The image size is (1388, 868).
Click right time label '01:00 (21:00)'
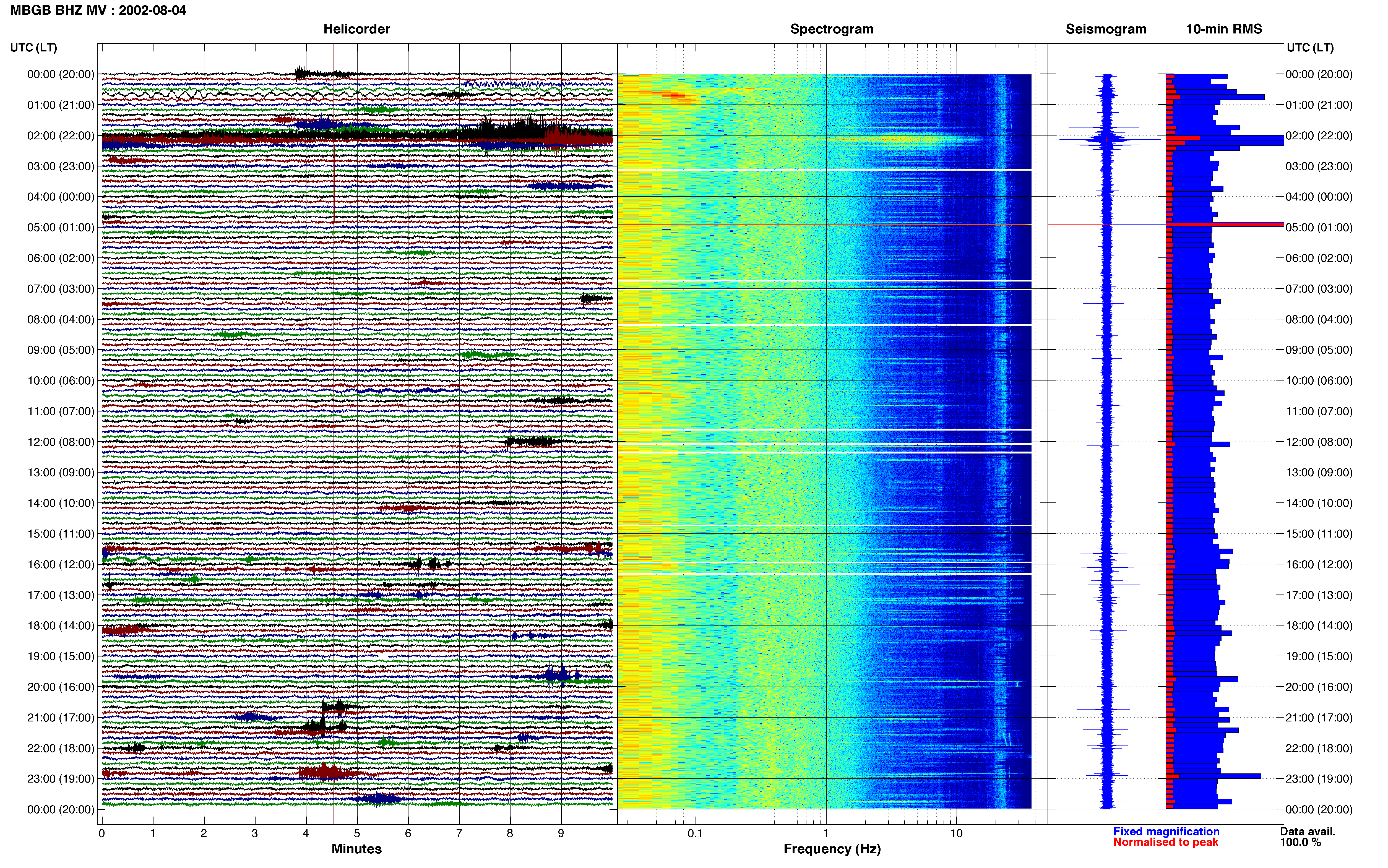click(x=1319, y=105)
